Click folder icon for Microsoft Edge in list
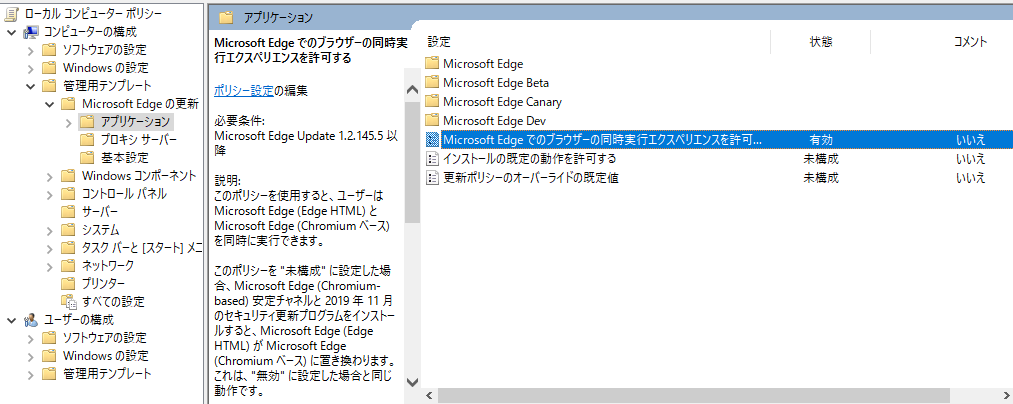 [432, 63]
